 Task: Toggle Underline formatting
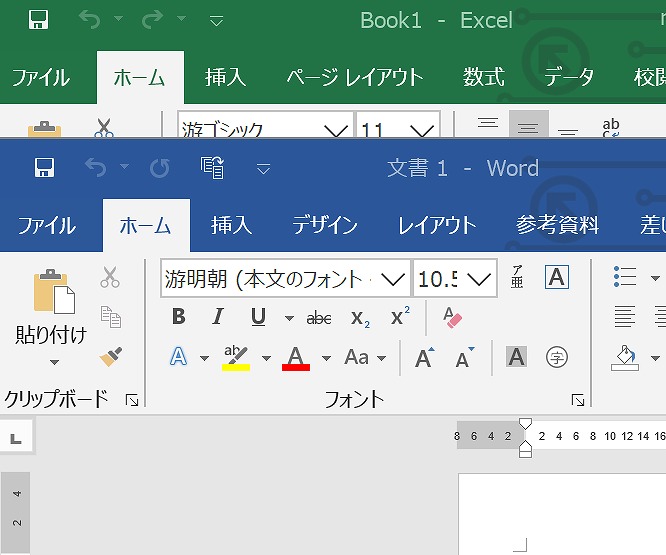(x=258, y=317)
